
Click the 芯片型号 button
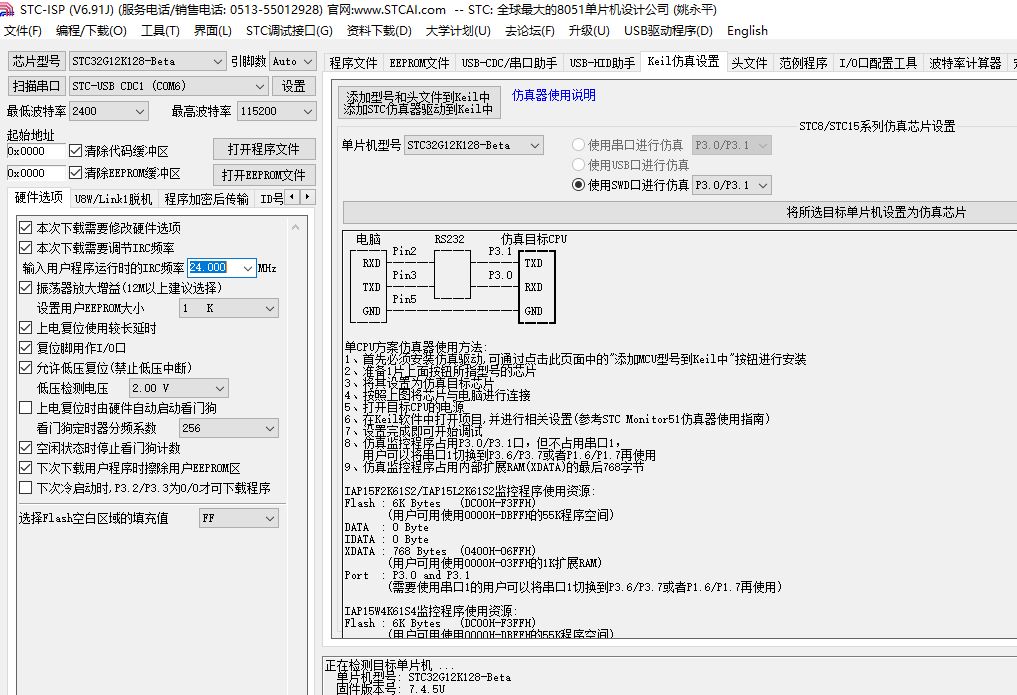coord(36,61)
